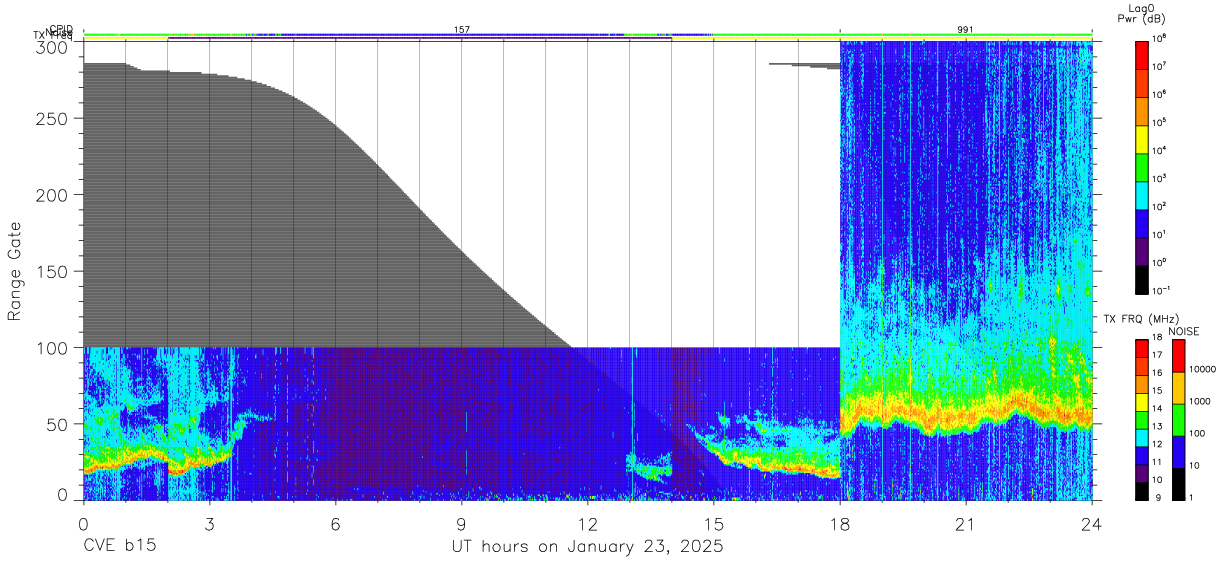Image resolution: width=1228 pixels, height=567 pixels.
Task: Click the y-axis tick label '200'
Action: pyautogui.click(x=53, y=195)
